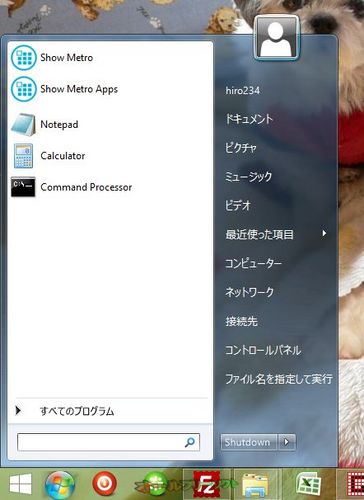
Task: Open FileZilla from the taskbar
Action: point(207,484)
